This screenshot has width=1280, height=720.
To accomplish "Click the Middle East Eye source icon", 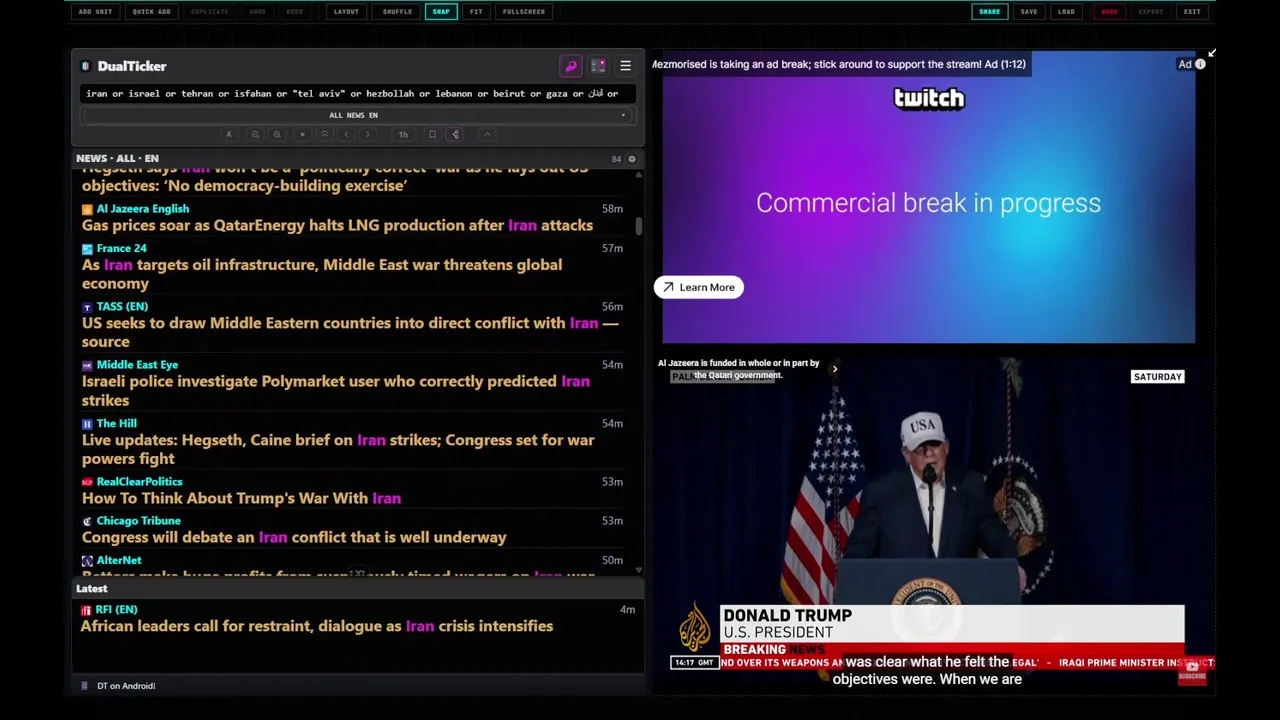I will pyautogui.click(x=87, y=365).
